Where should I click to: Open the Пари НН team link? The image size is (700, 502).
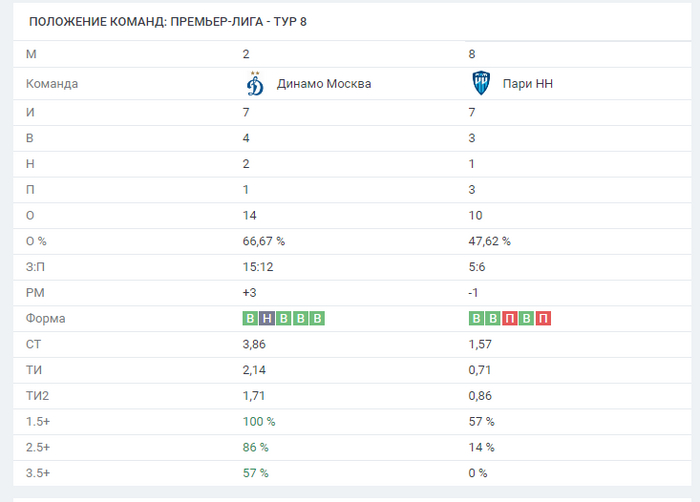coord(530,84)
